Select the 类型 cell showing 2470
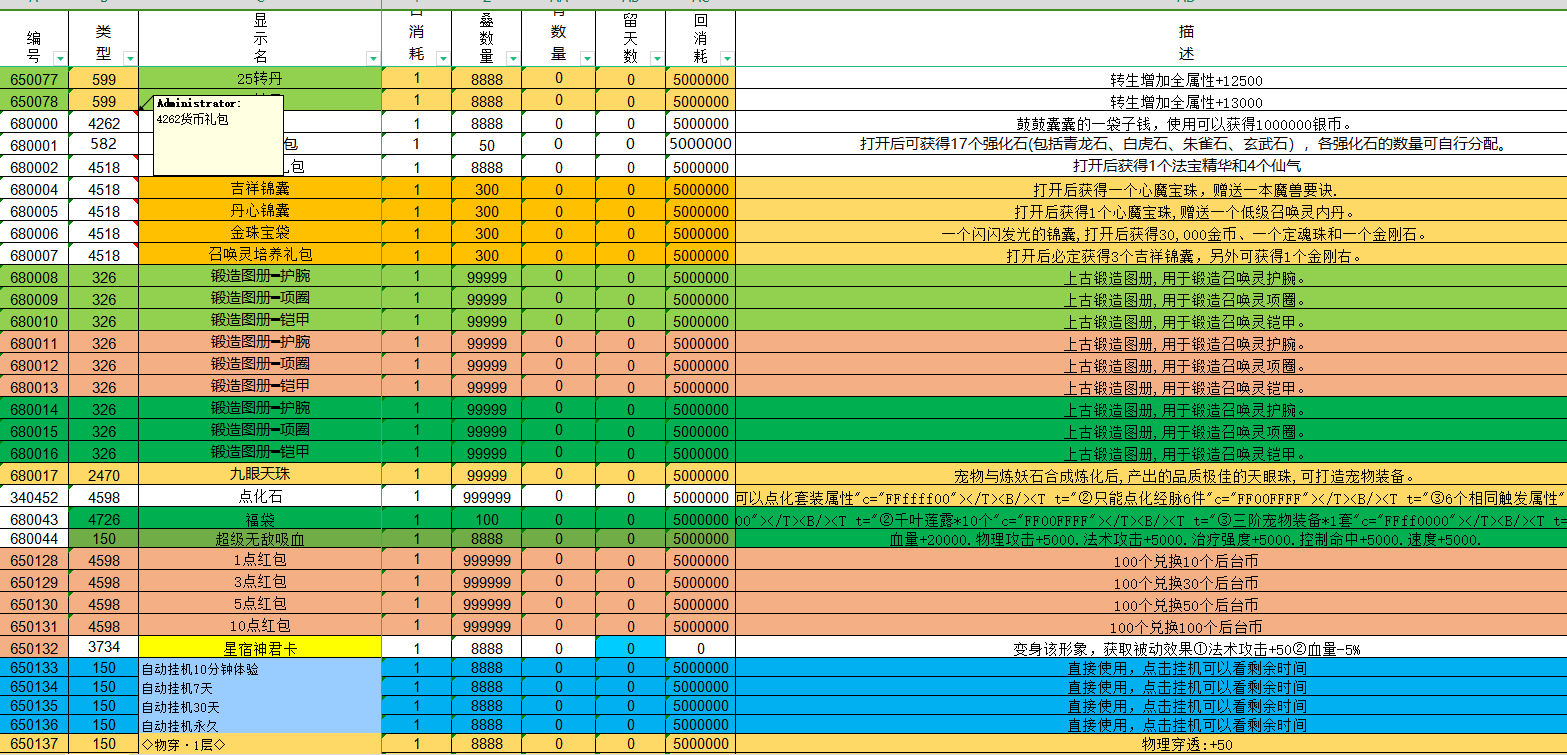 click(104, 475)
